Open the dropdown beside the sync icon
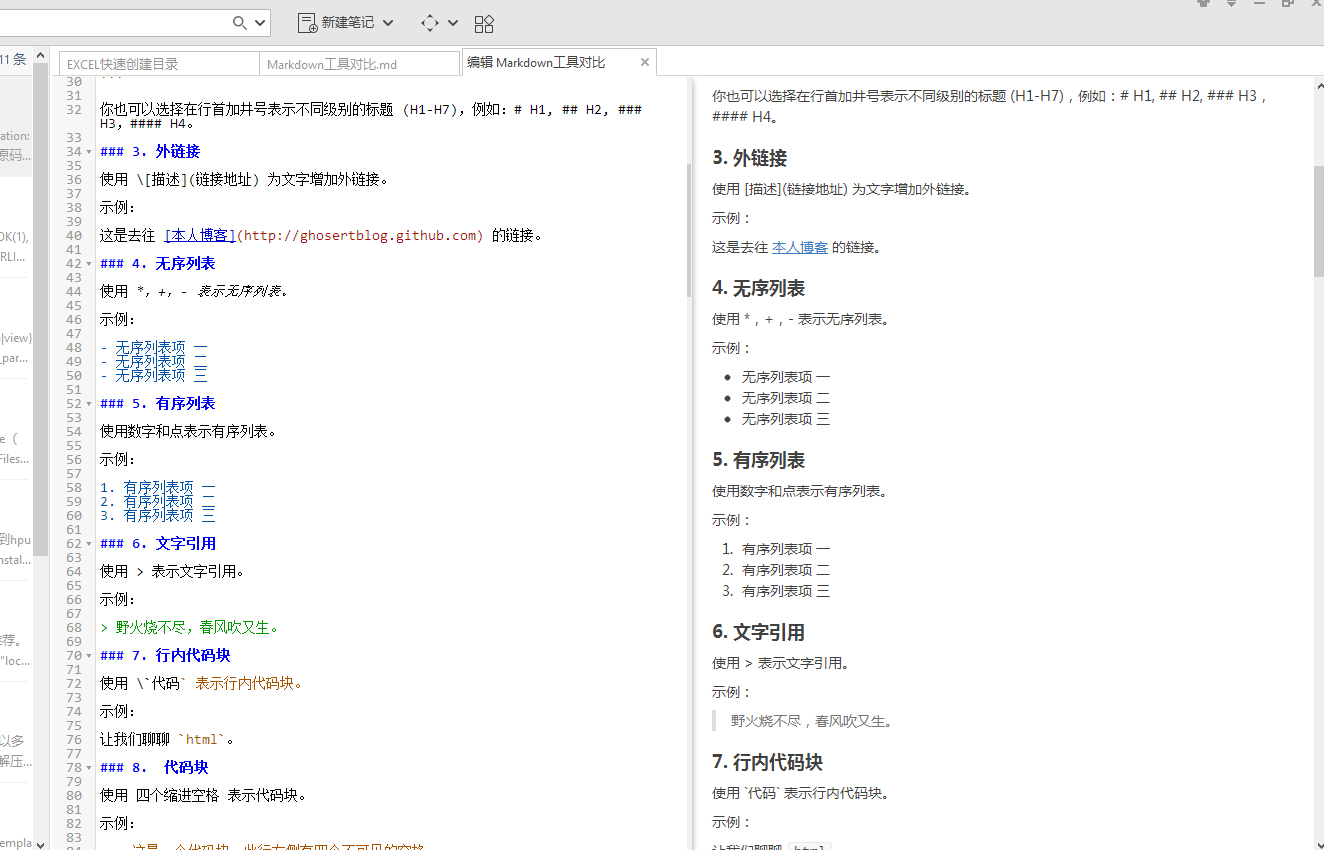Screen dimensions: 1324x850 [453, 22]
